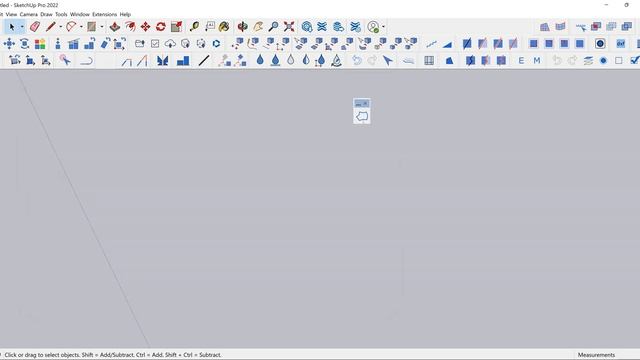Choose the red Move tool
The height and width of the screenshot is (360, 640).
coord(145,27)
